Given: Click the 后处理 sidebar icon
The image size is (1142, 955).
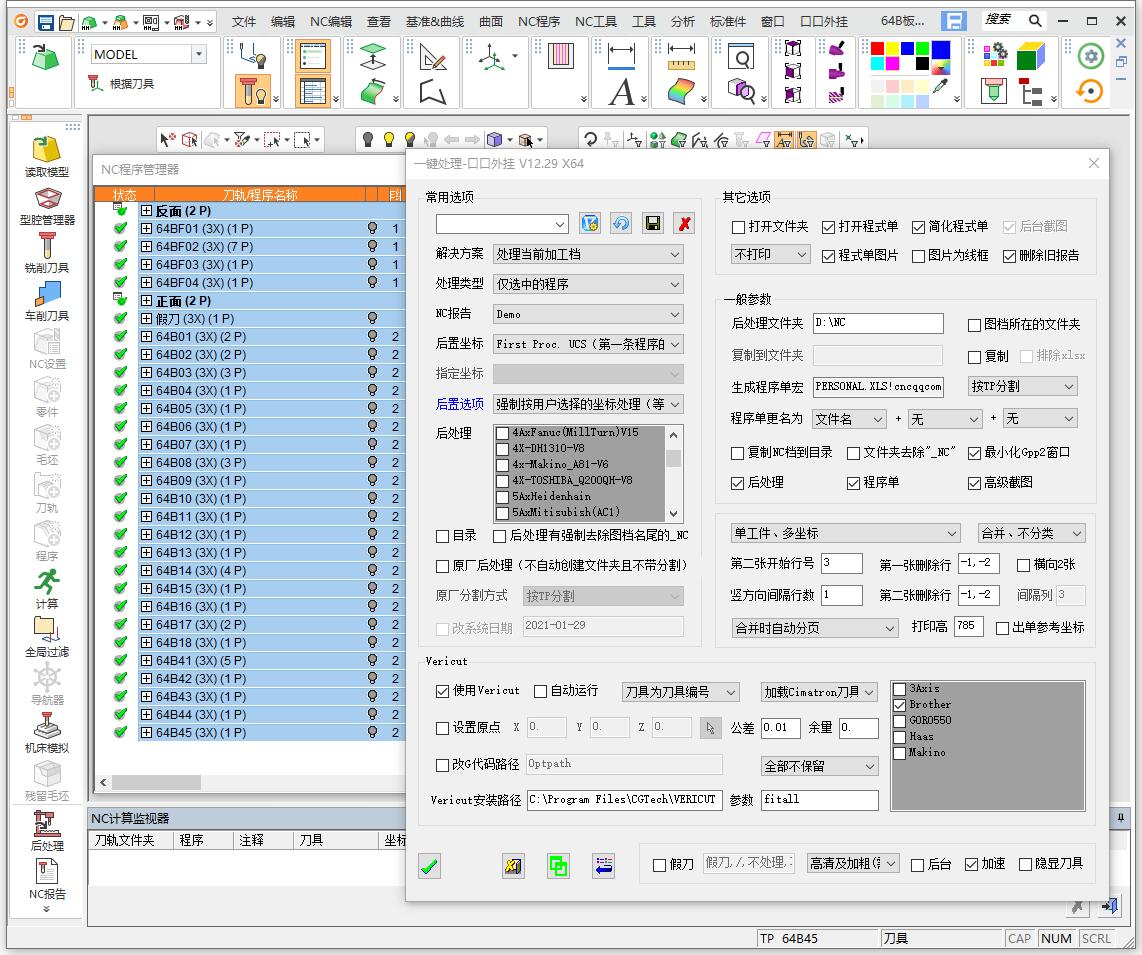Looking at the screenshot, I should [46, 824].
